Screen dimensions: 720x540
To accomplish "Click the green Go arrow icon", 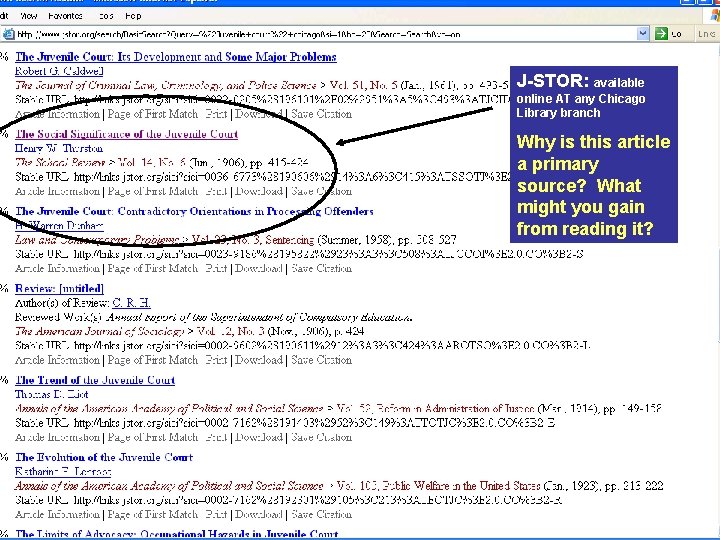I will click(661, 34).
